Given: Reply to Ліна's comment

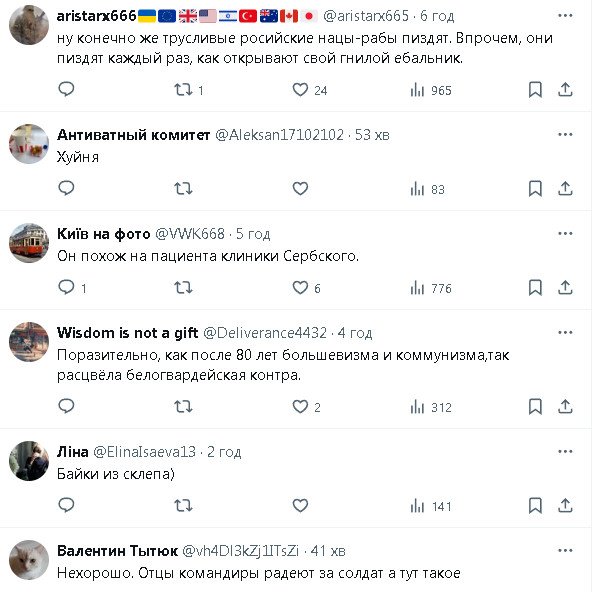Looking at the screenshot, I should pyautogui.click(x=66, y=506).
